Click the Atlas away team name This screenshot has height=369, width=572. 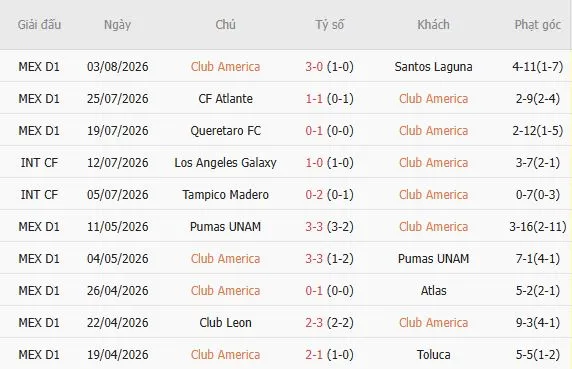point(433,291)
